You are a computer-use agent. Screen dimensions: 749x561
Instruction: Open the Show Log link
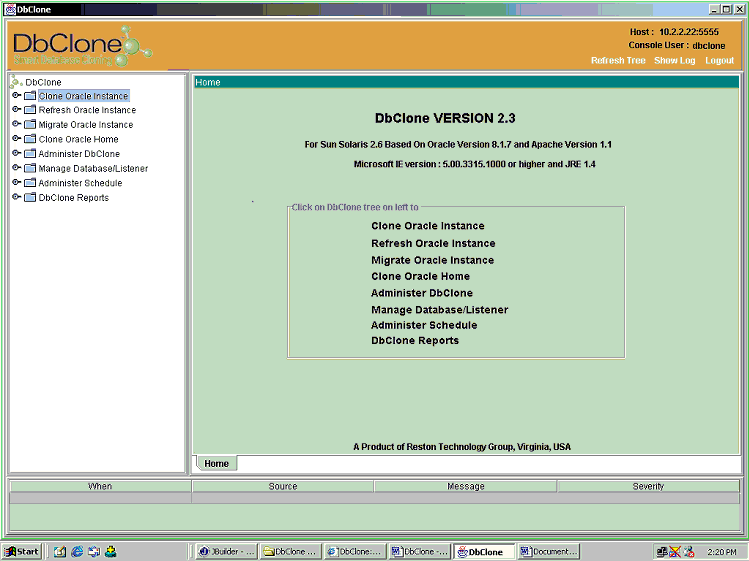point(674,60)
